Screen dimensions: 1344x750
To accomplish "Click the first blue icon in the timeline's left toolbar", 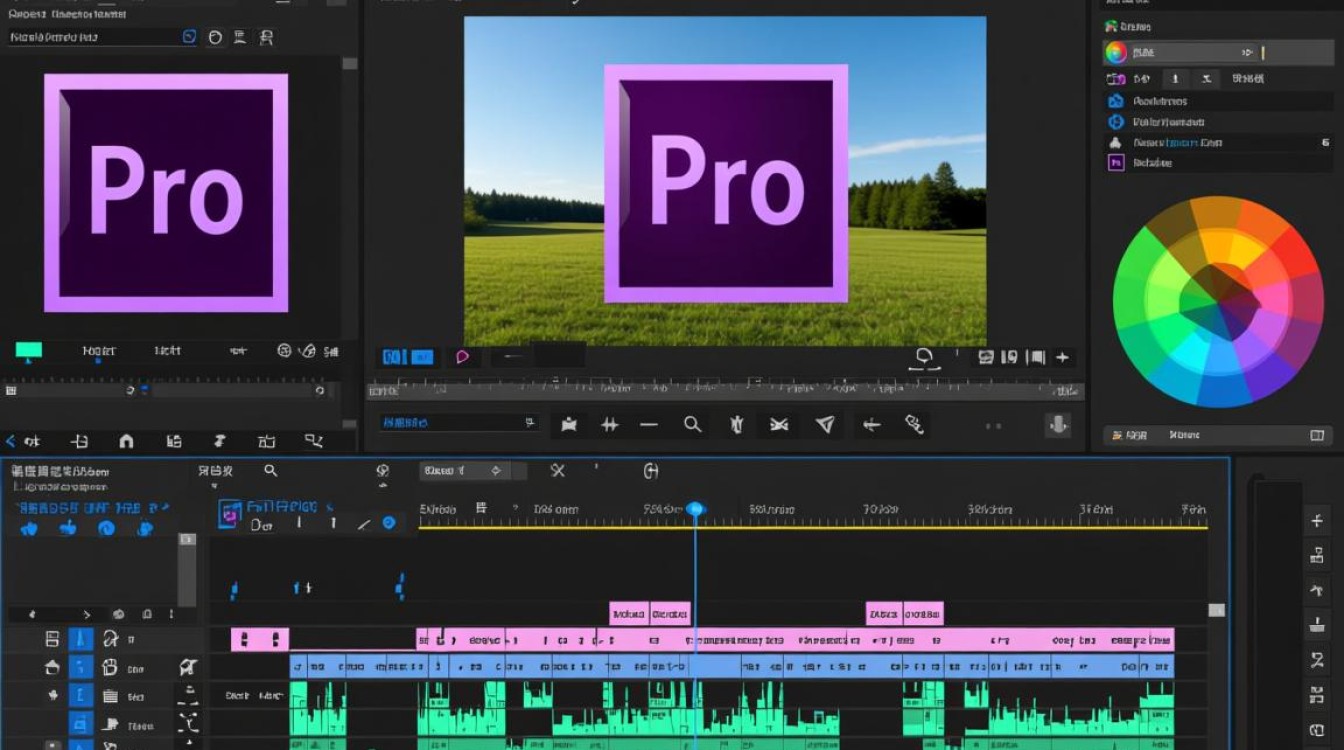I will [29, 528].
